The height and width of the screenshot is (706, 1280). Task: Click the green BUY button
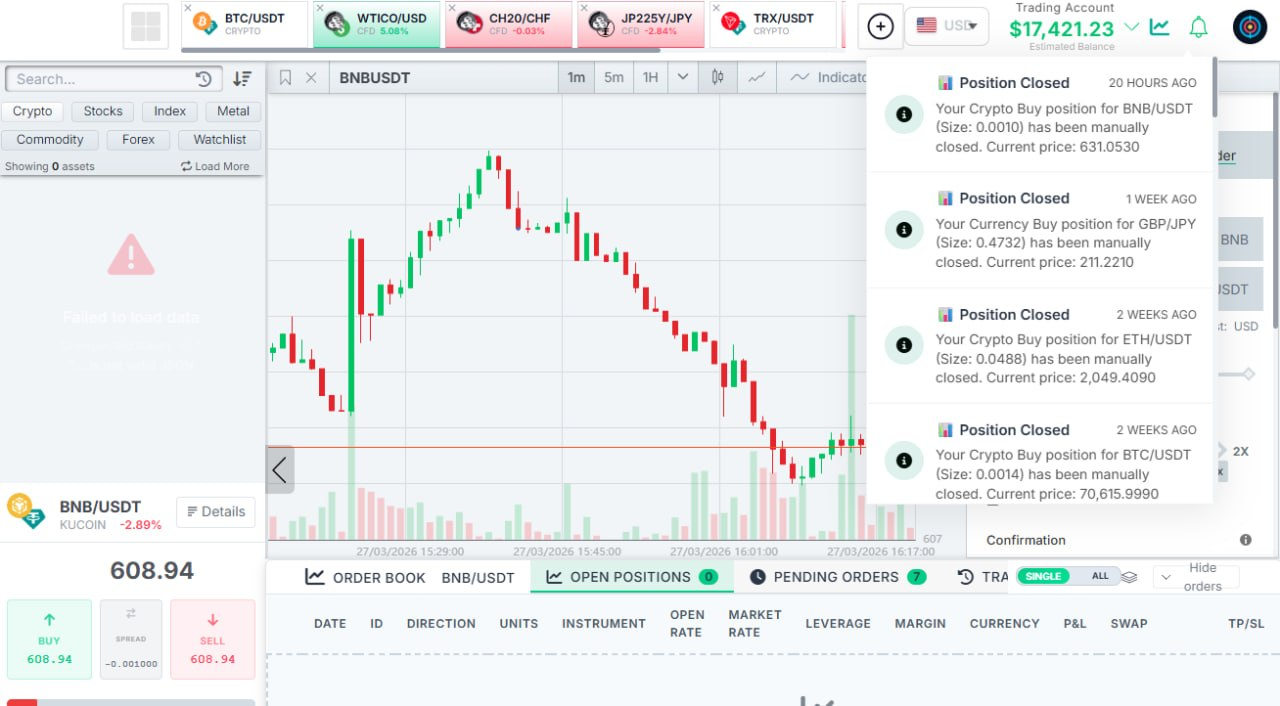(x=49, y=639)
